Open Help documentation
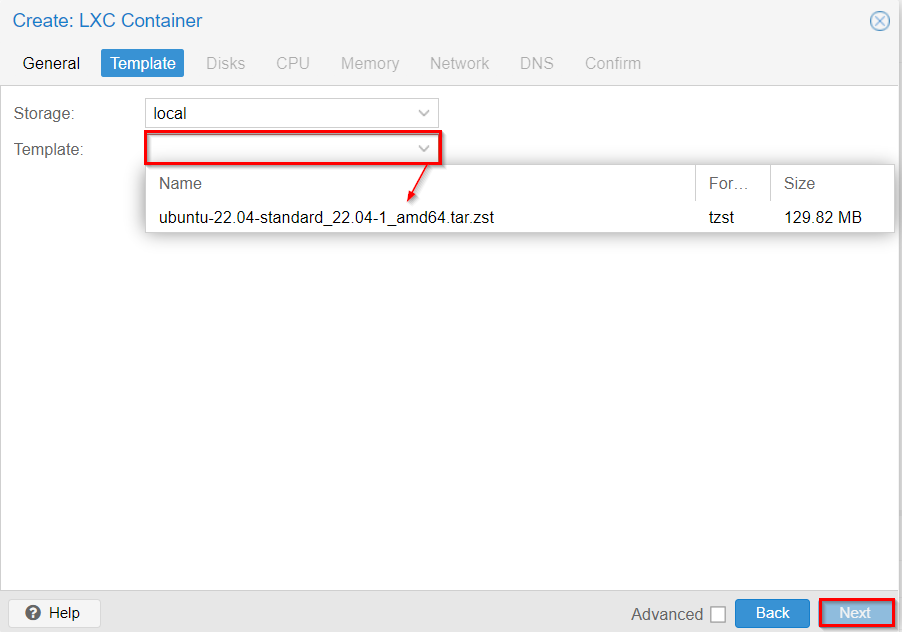This screenshot has height=632, width=902. pyautogui.click(x=55, y=613)
